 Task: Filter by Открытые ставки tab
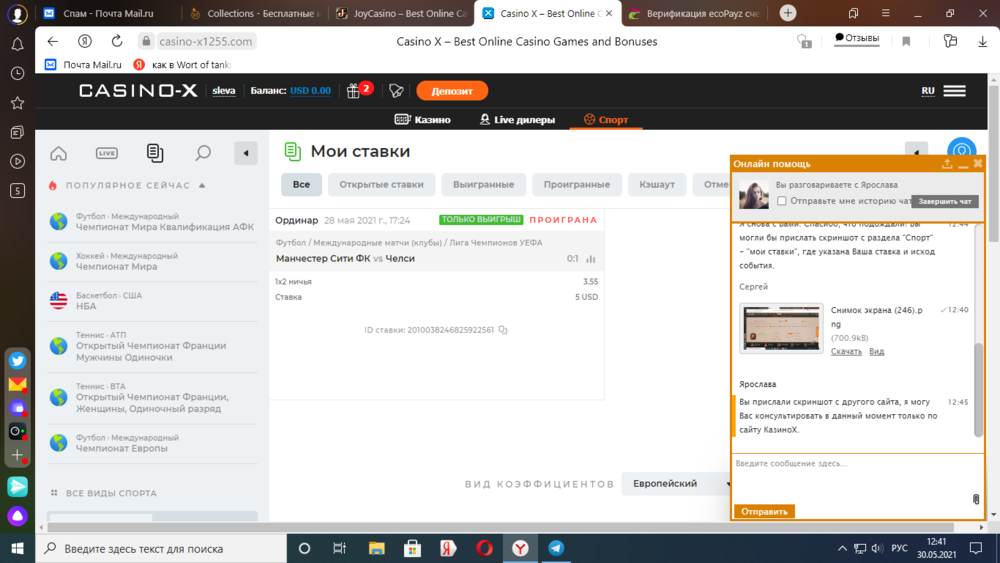pyautogui.click(x=381, y=184)
